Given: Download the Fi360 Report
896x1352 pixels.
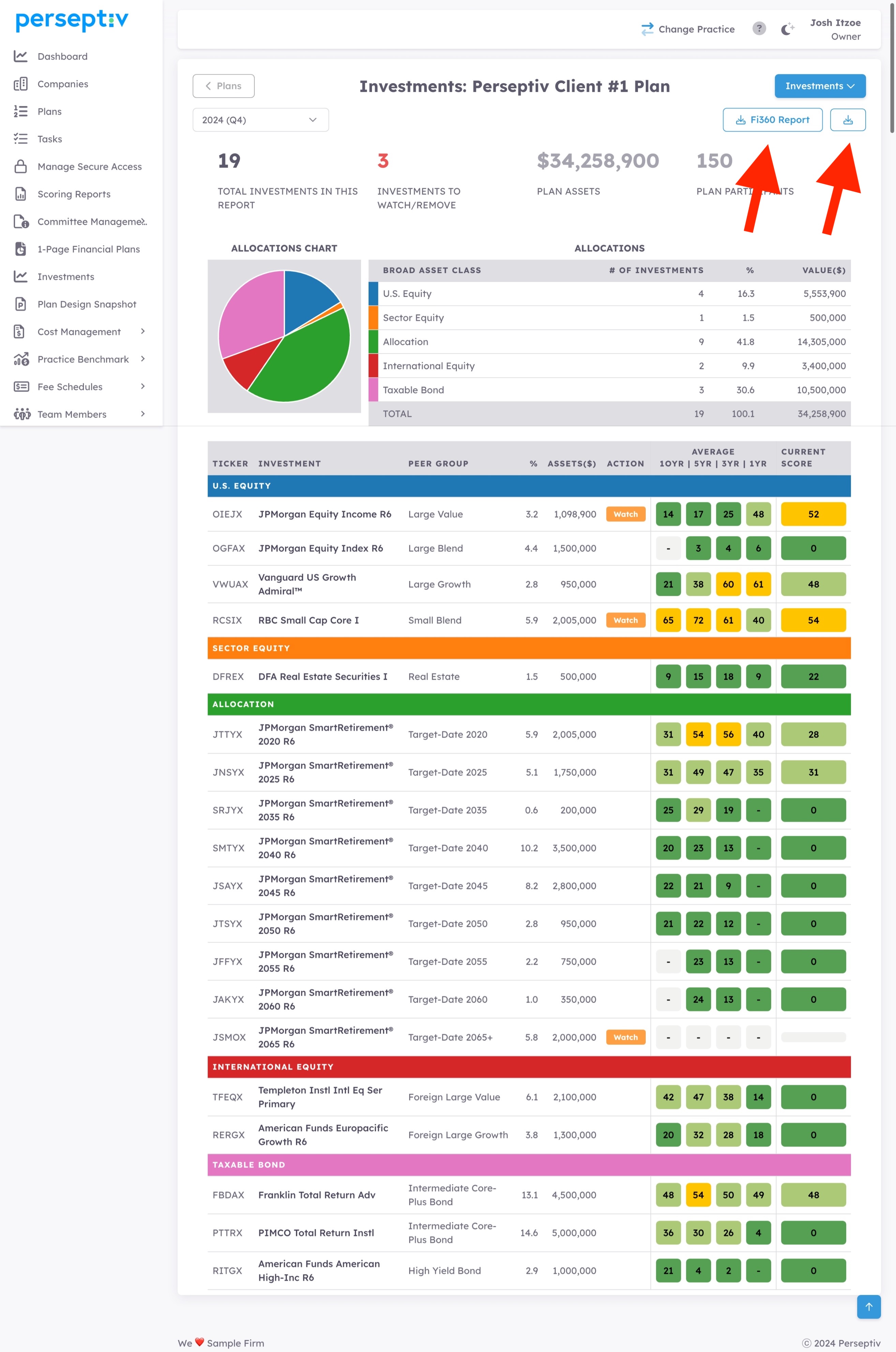Looking at the screenshot, I should [772, 120].
